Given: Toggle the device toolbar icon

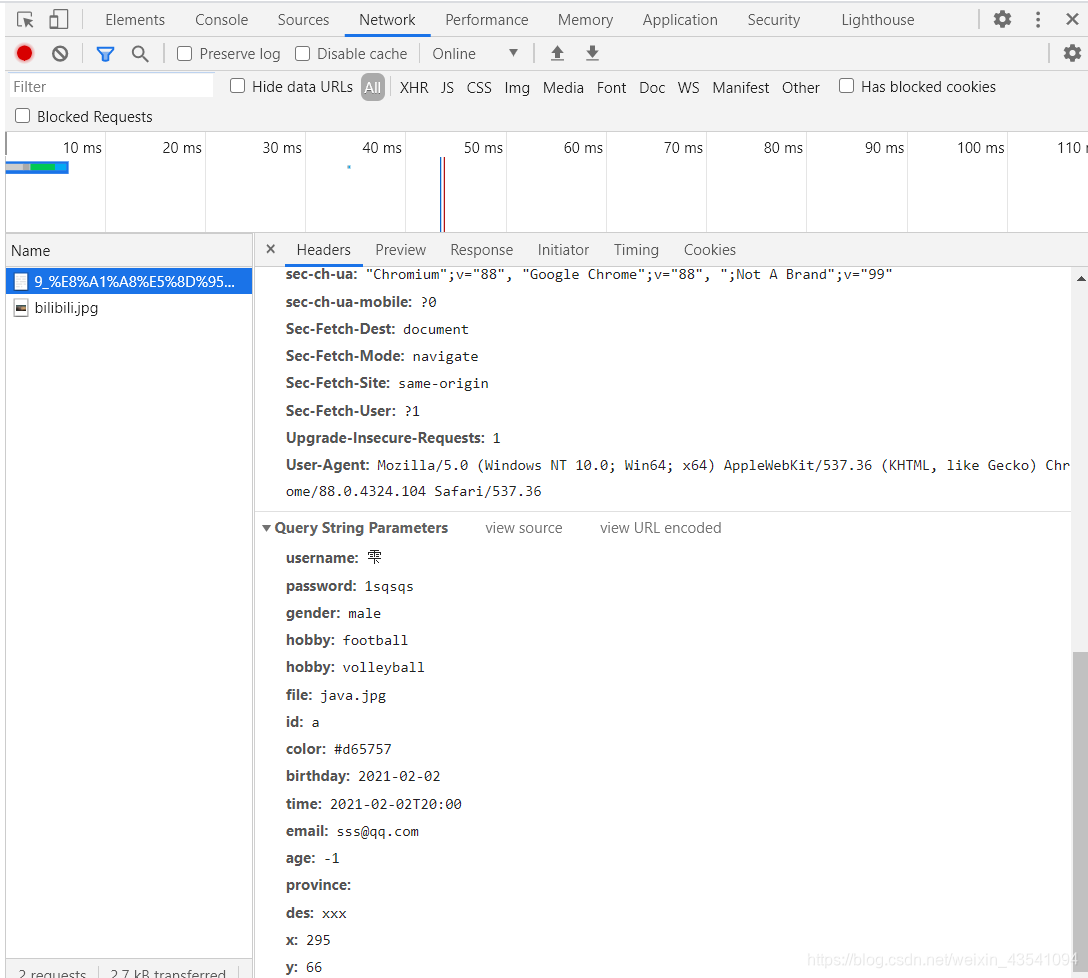Looking at the screenshot, I should coord(59,19).
